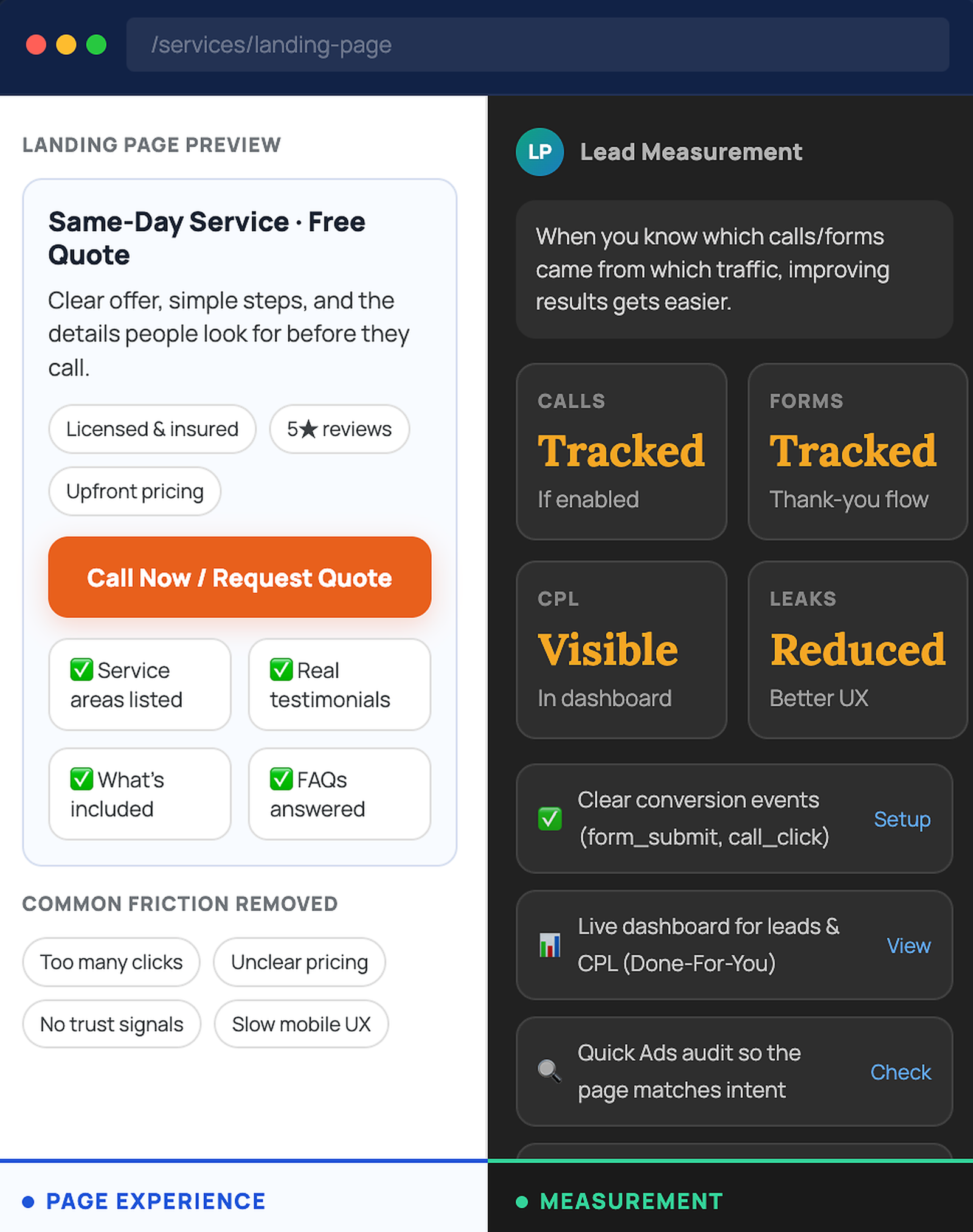Toggle the Service areas listed checkbox
The width and height of the screenshot is (973, 1232).
pos(81,670)
